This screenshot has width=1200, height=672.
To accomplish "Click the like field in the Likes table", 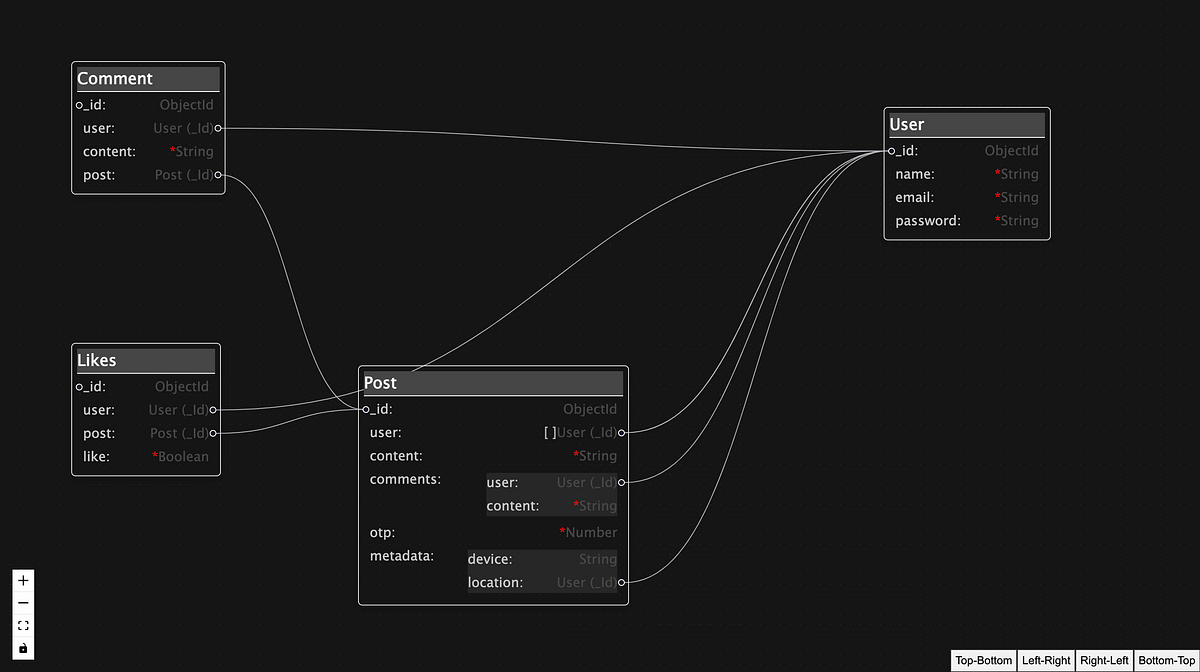I will 144,456.
